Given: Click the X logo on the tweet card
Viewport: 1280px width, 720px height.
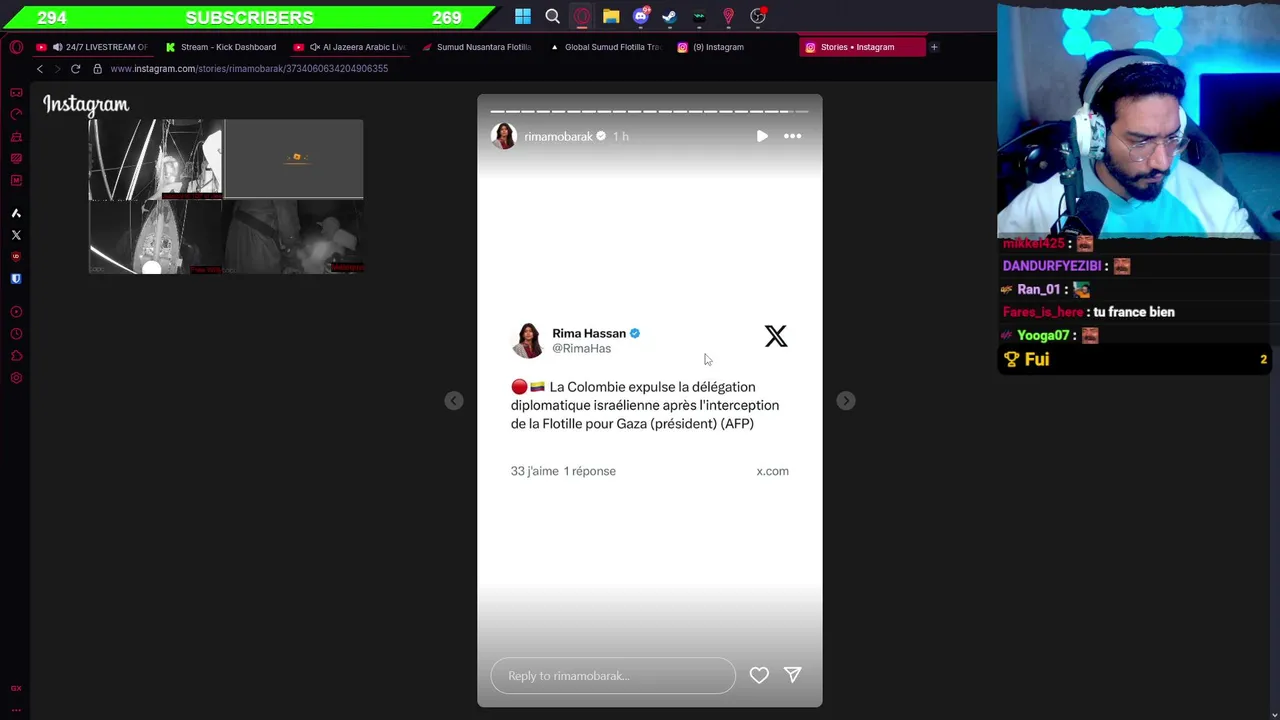Looking at the screenshot, I should (x=776, y=336).
